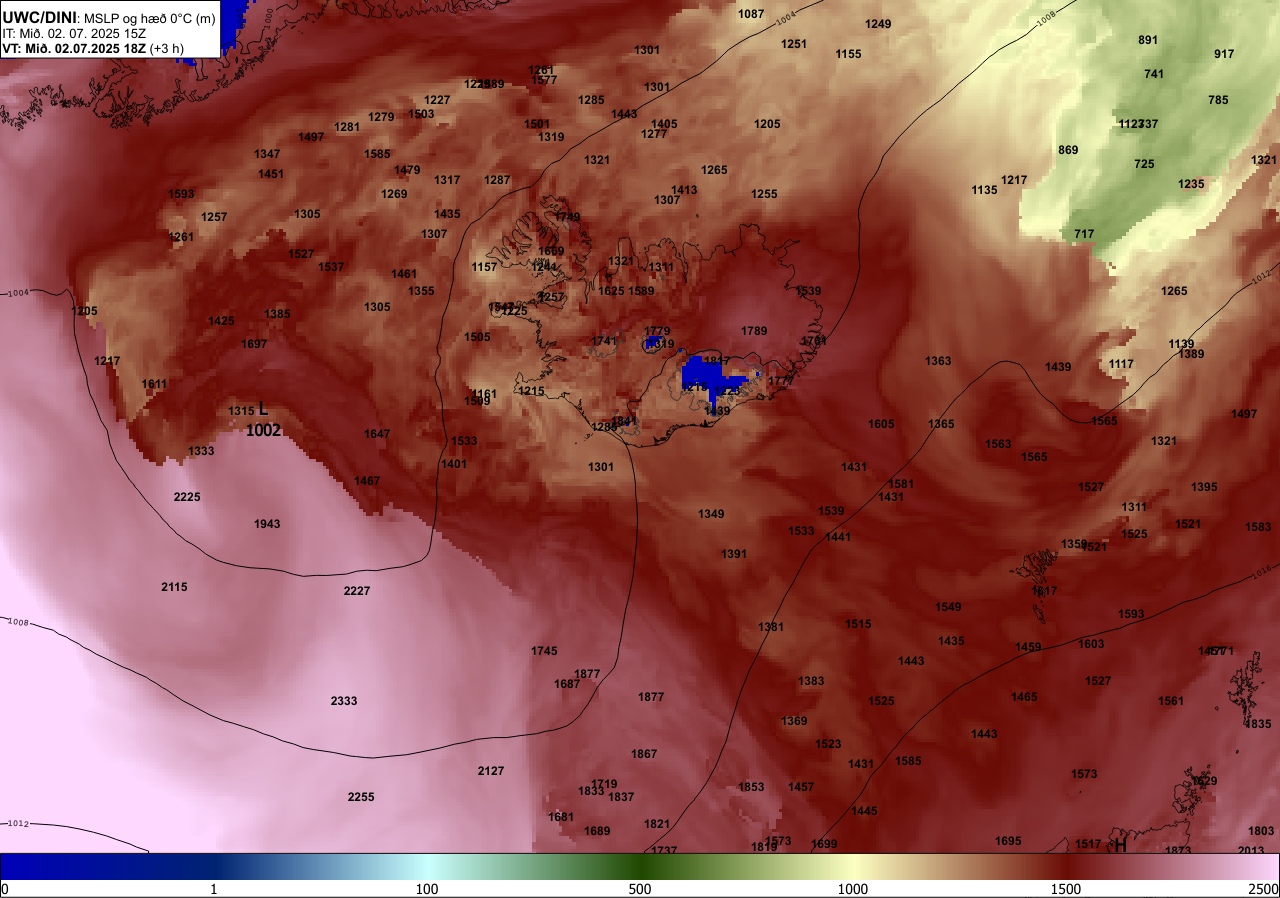Click the 100 label on the color scale

coord(427,889)
